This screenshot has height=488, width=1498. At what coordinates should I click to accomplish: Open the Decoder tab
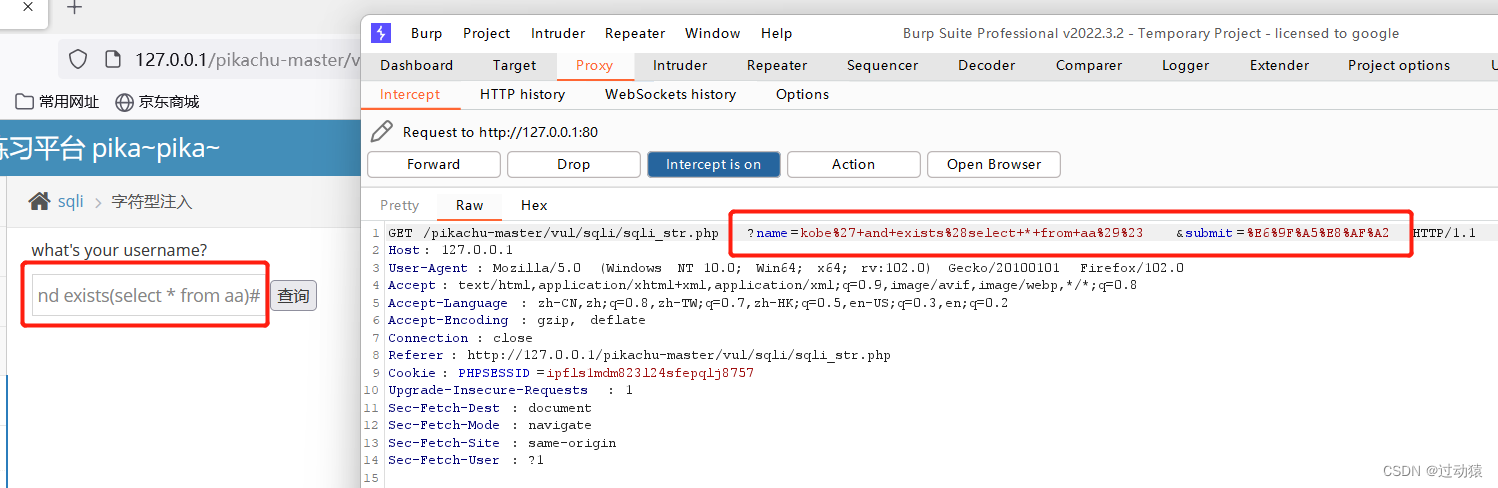pos(986,65)
